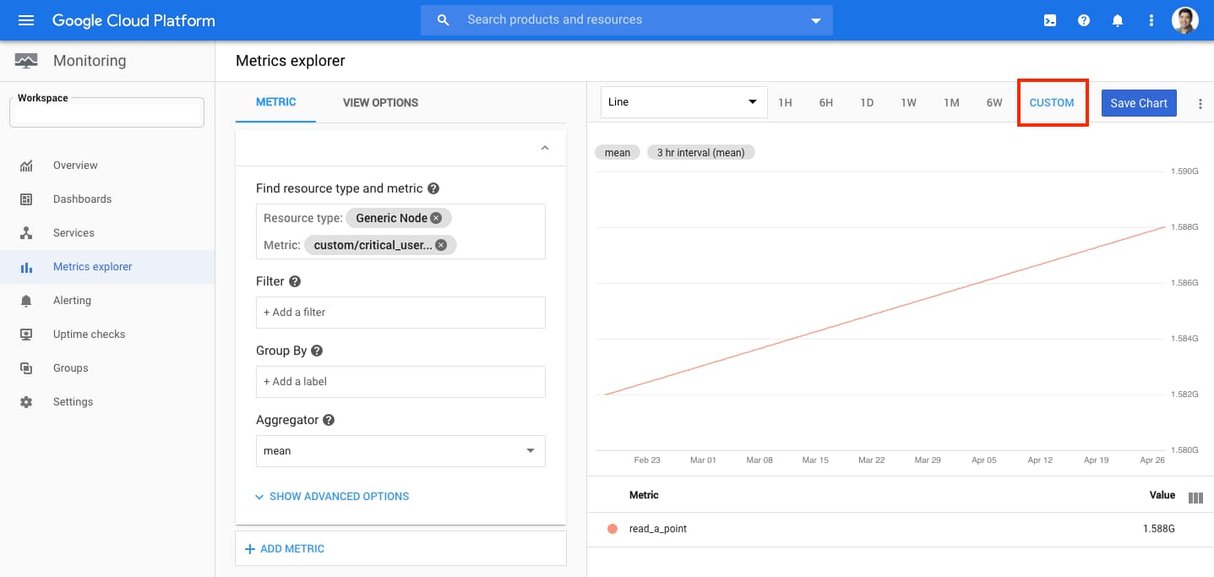Go to Dashboards page
This screenshot has width=1214, height=577.
[x=82, y=200]
